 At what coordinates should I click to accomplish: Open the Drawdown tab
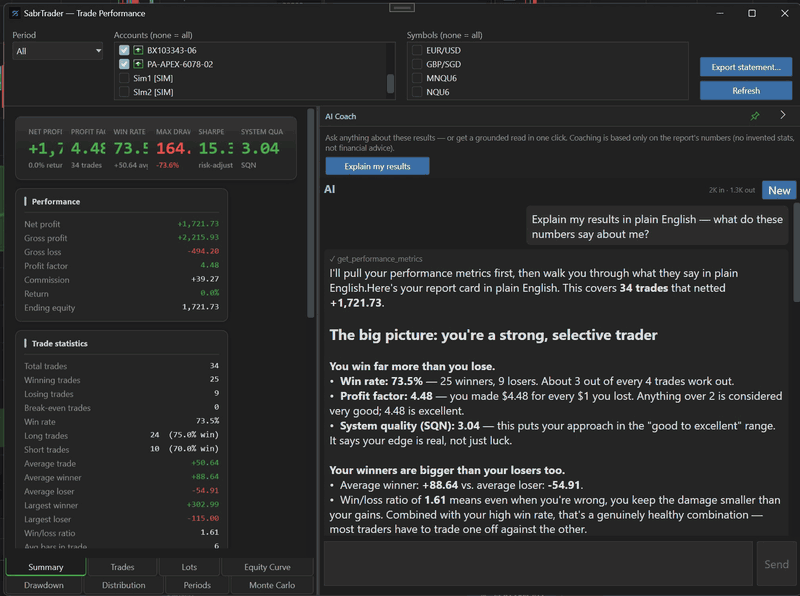coord(44,585)
